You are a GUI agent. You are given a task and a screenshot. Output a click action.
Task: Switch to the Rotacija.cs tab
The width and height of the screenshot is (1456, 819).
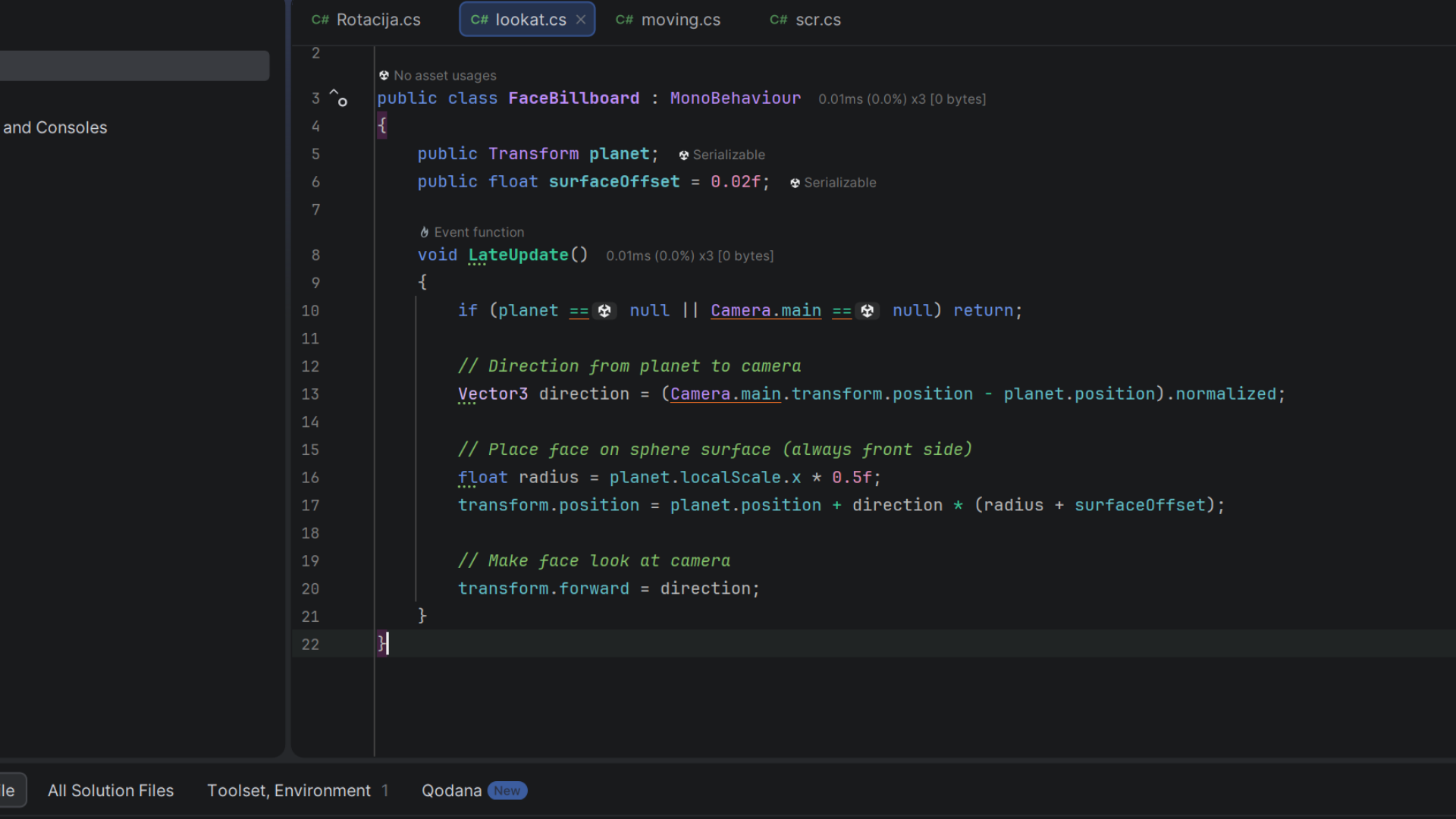tap(378, 20)
